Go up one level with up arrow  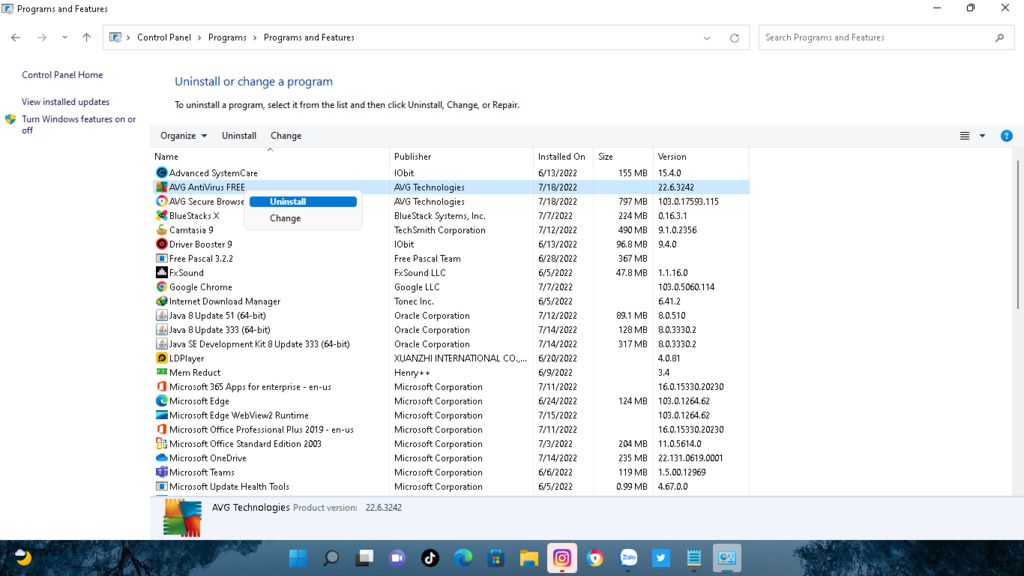click(x=86, y=38)
